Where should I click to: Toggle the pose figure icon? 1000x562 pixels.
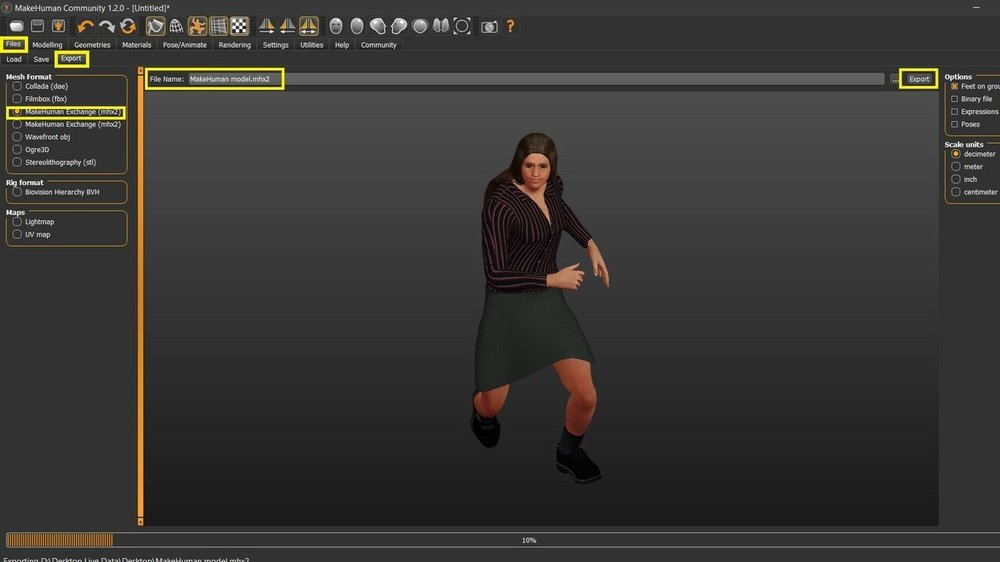click(197, 26)
